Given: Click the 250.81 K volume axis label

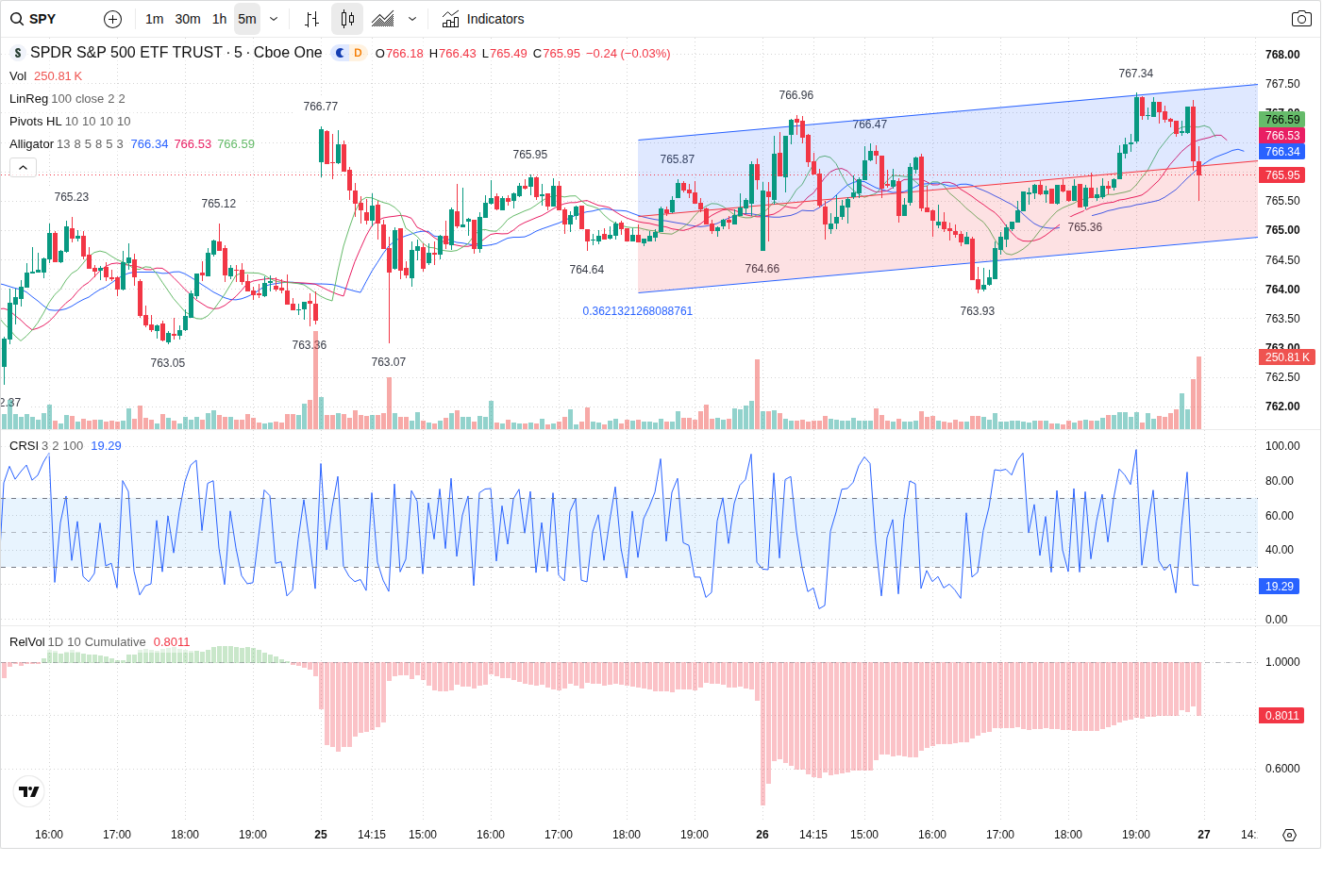Looking at the screenshot, I should (1287, 357).
